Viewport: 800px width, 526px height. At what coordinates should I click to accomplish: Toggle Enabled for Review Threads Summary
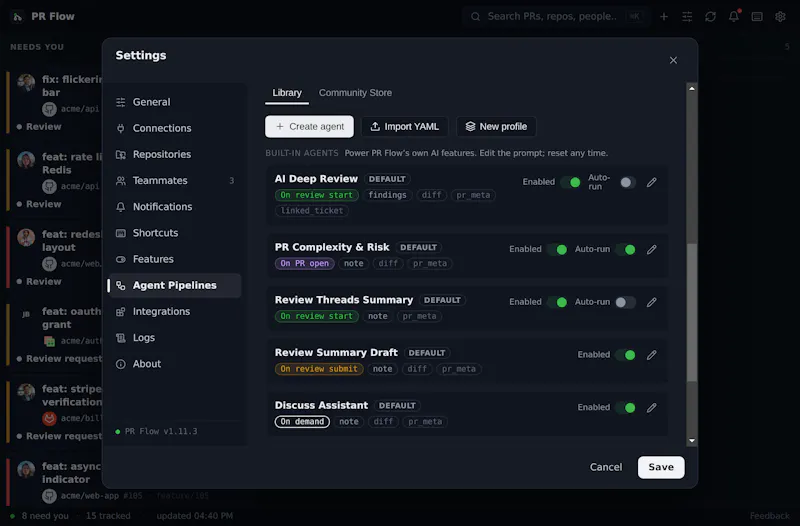[x=557, y=303]
